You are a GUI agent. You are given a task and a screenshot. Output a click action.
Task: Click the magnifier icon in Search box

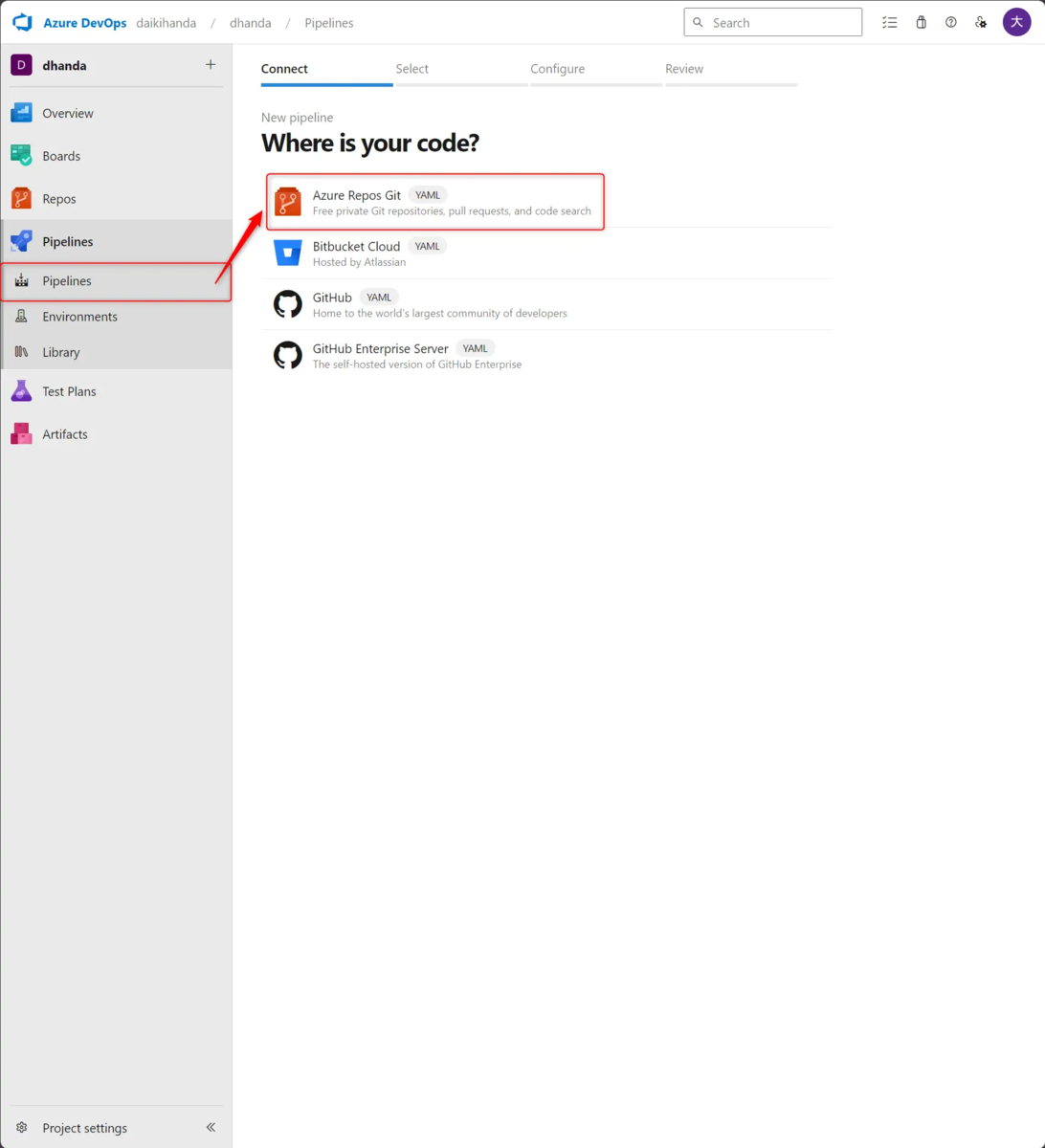point(698,23)
